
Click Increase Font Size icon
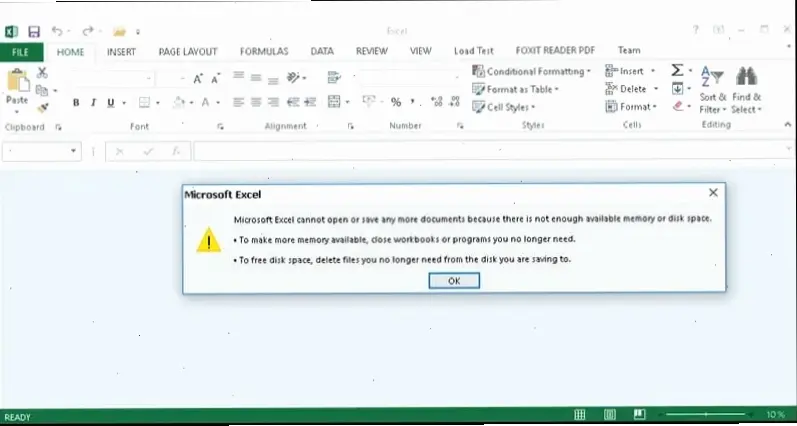[198, 79]
